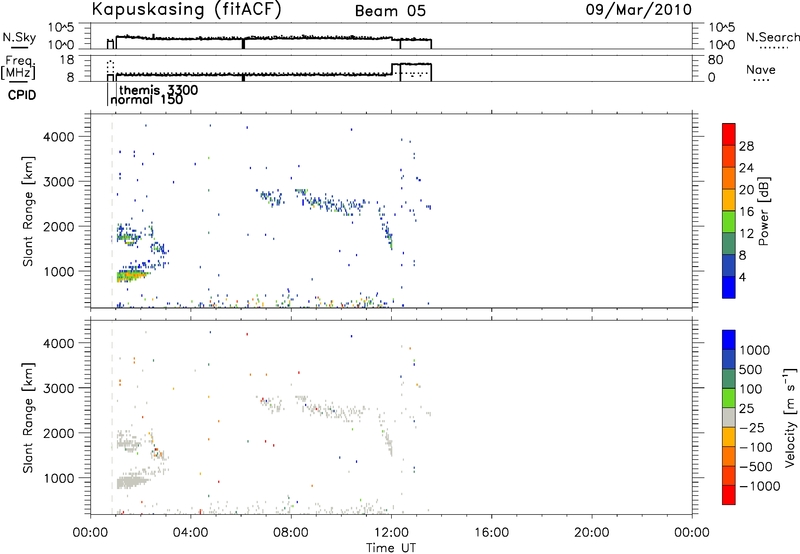
Task: Click the "3000" tick on the power panel axis
Action: (x=58, y=181)
